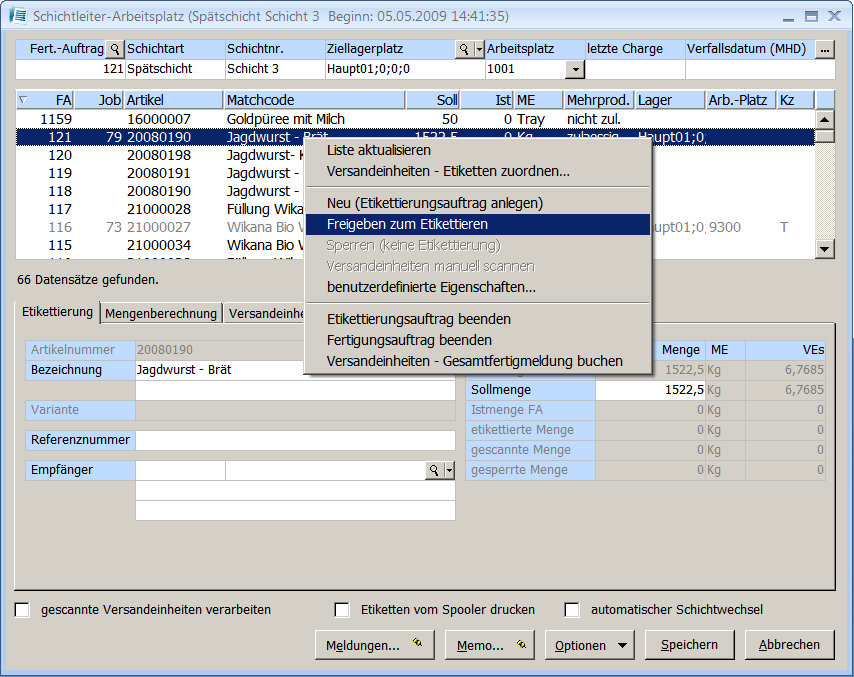Click into the Referenznummer input field
Viewport: 854px width, 677px height.
coord(295,440)
